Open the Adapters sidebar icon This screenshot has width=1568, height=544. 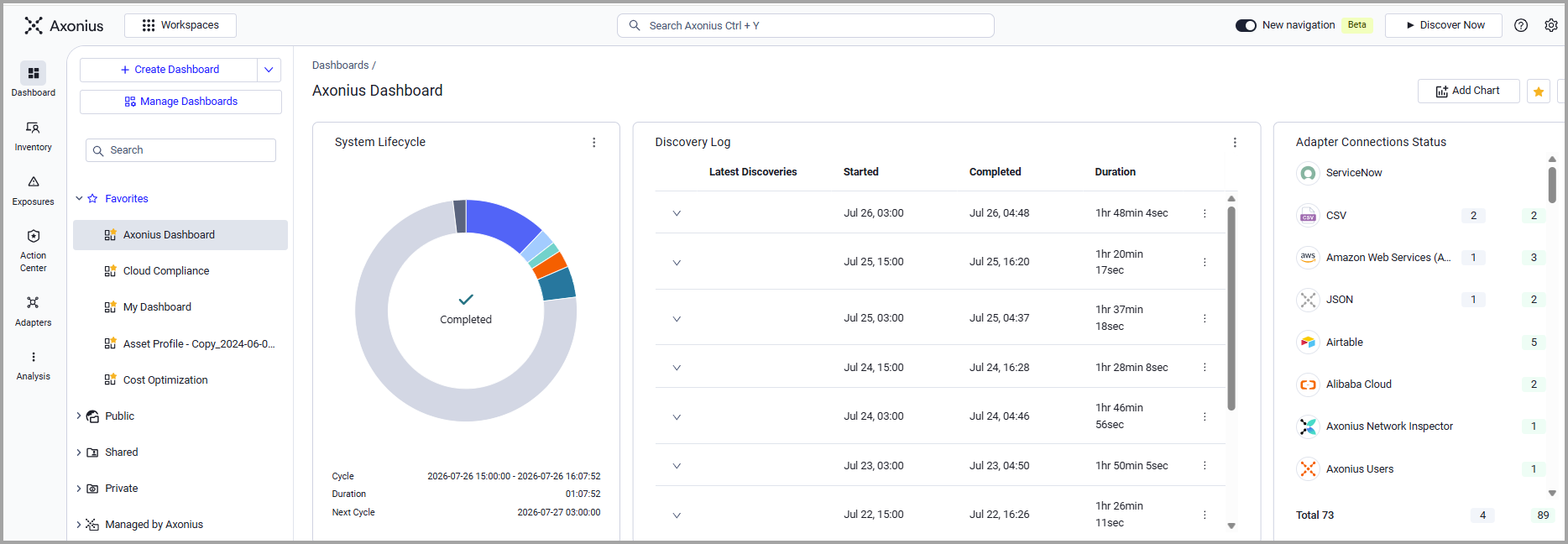pos(33,310)
